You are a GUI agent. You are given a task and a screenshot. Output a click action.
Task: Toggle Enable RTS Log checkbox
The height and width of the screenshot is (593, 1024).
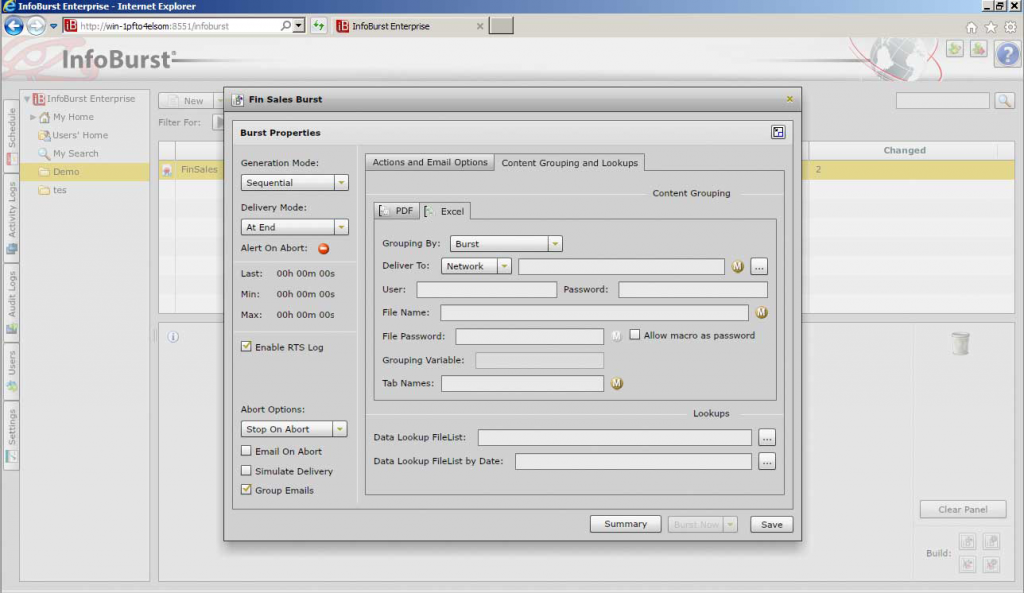246,347
